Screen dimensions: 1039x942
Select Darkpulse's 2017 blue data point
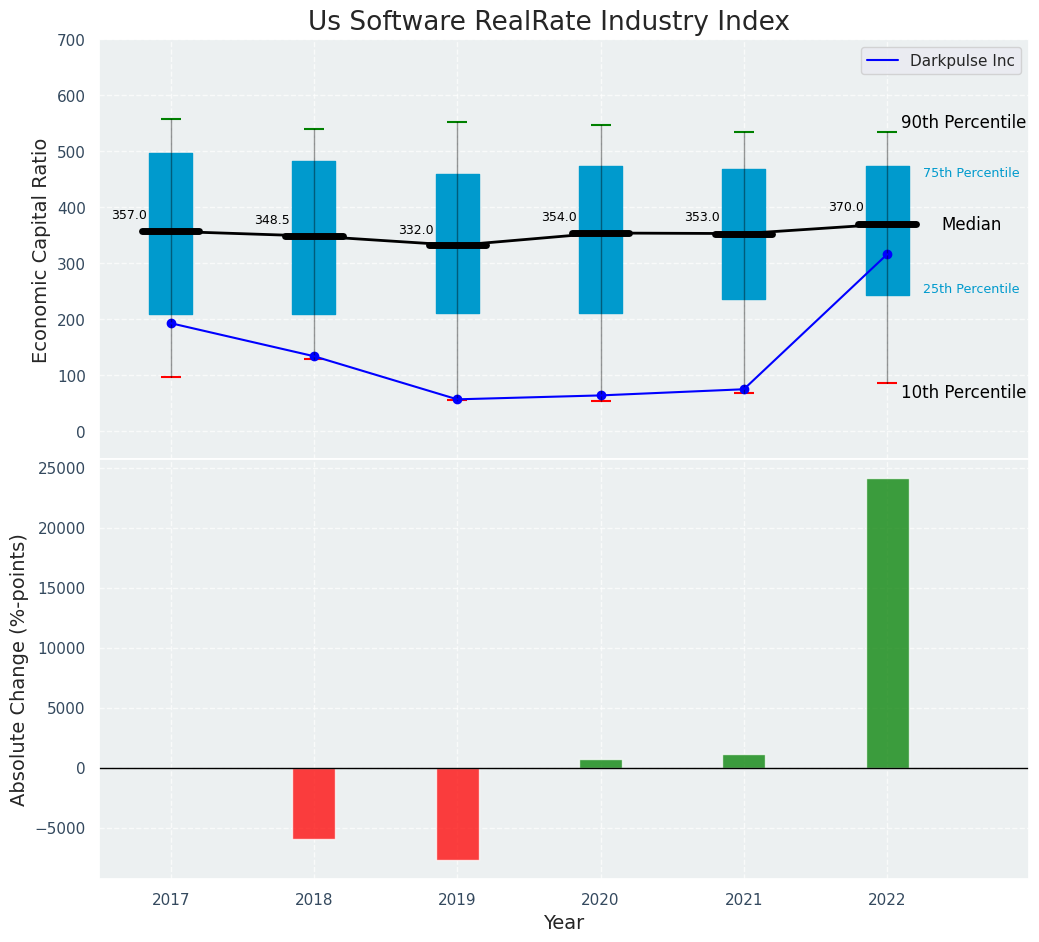tap(171, 324)
